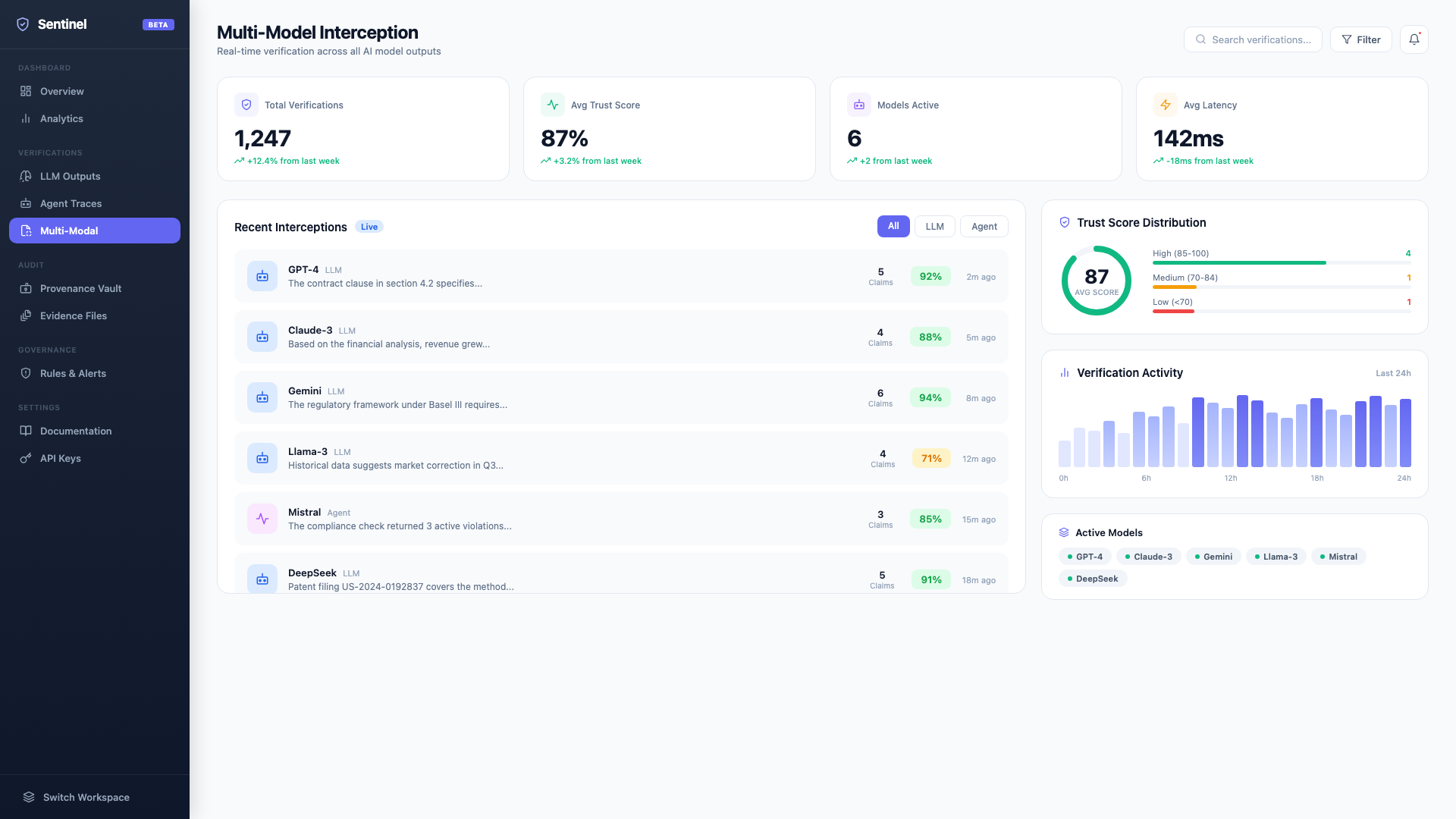Show only LLM interceptions
Viewport: 1456px width, 819px height.
pyautogui.click(x=934, y=226)
